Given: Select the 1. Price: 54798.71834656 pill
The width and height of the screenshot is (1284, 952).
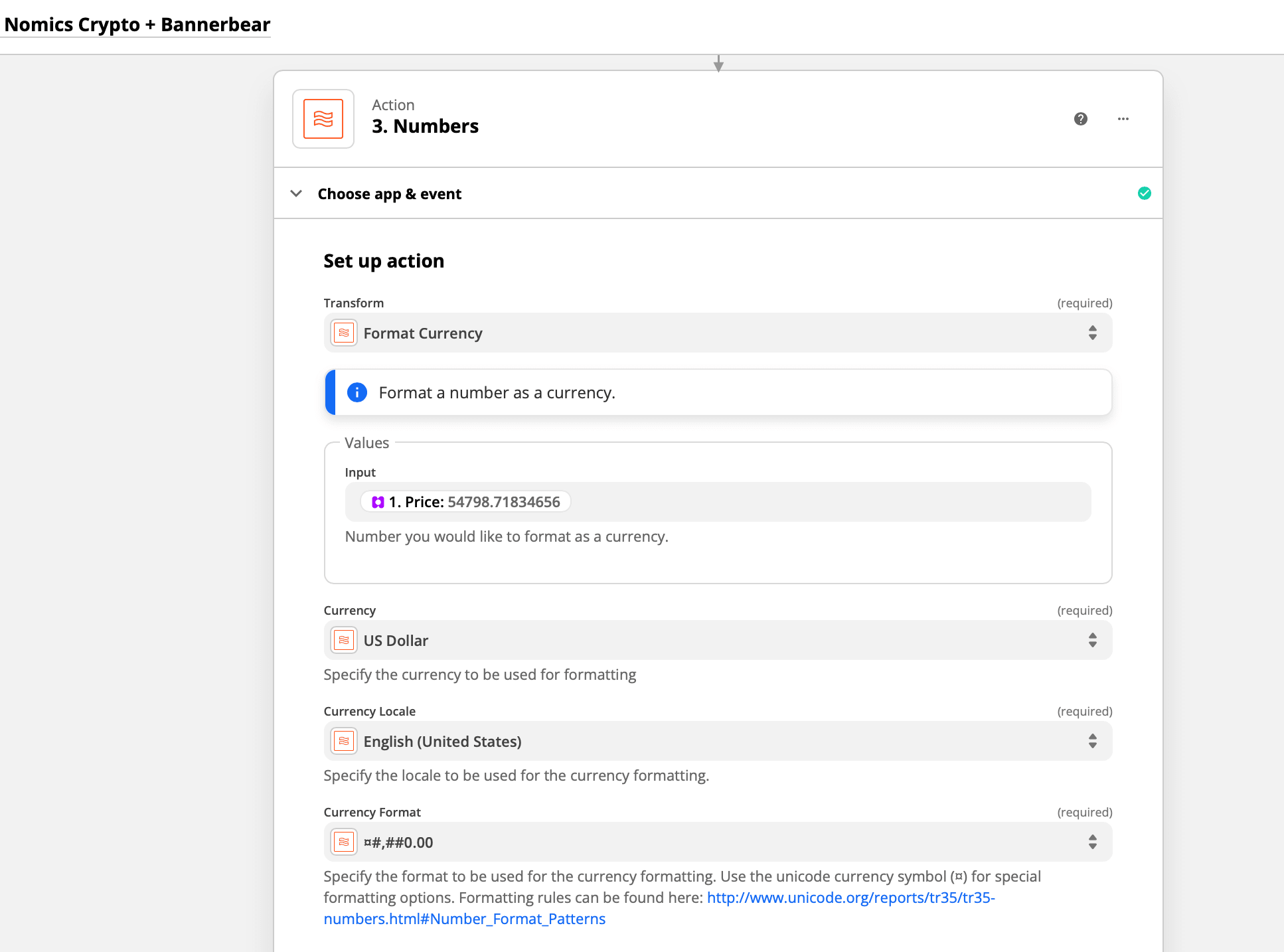Looking at the screenshot, I should (465, 502).
